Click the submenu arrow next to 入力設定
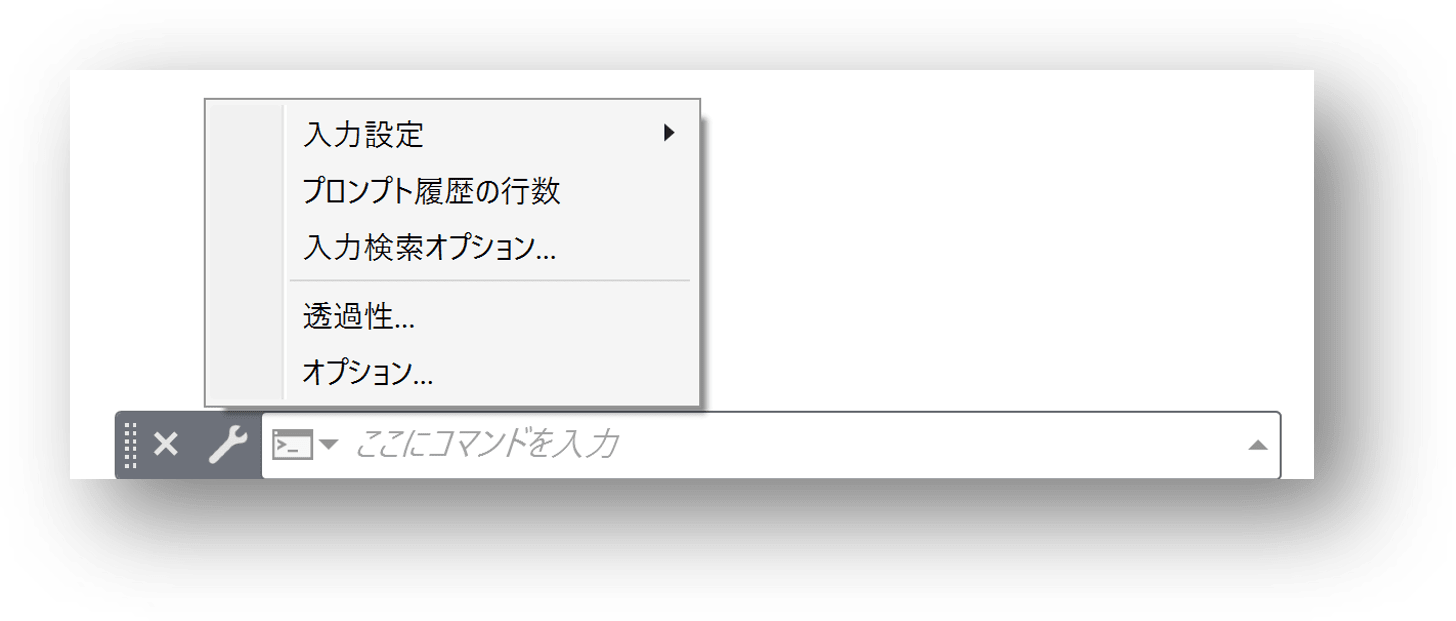The image size is (1456, 621). 670,133
